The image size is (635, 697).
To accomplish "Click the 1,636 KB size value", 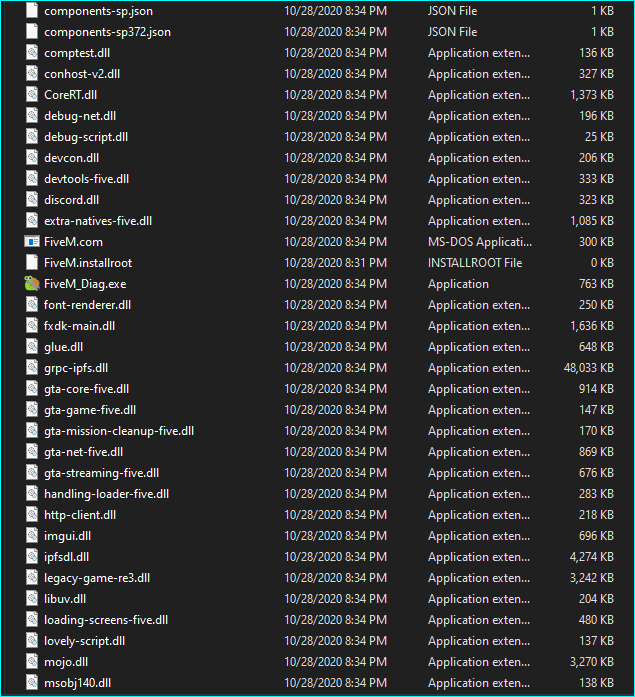I will (592, 326).
